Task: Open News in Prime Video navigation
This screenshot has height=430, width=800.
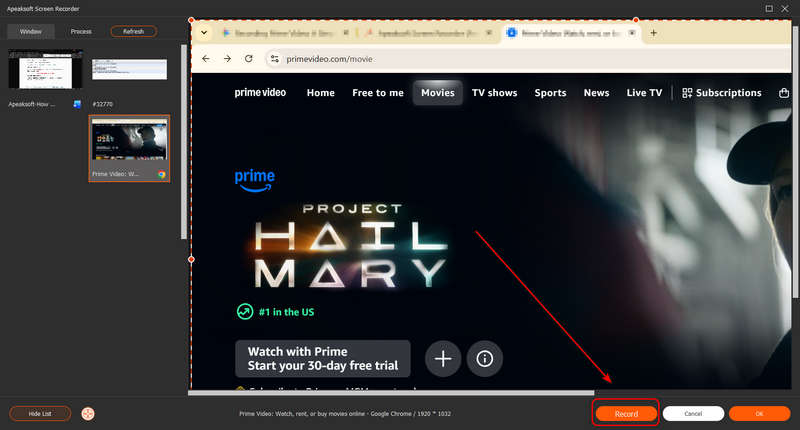Action: [596, 93]
